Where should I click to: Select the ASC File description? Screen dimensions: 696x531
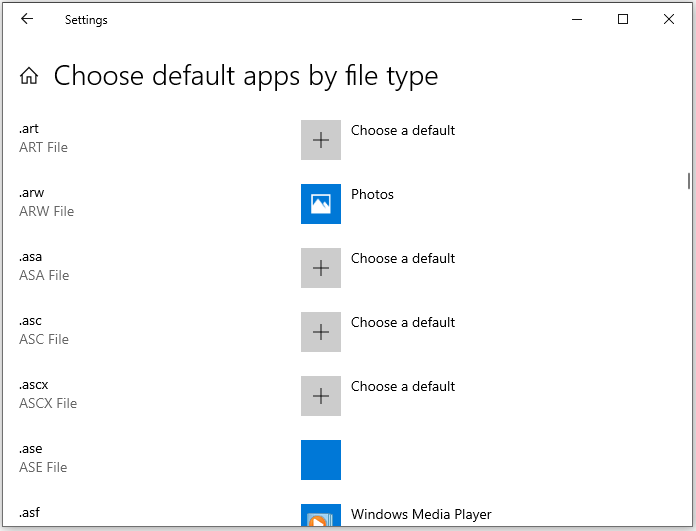click(44, 339)
